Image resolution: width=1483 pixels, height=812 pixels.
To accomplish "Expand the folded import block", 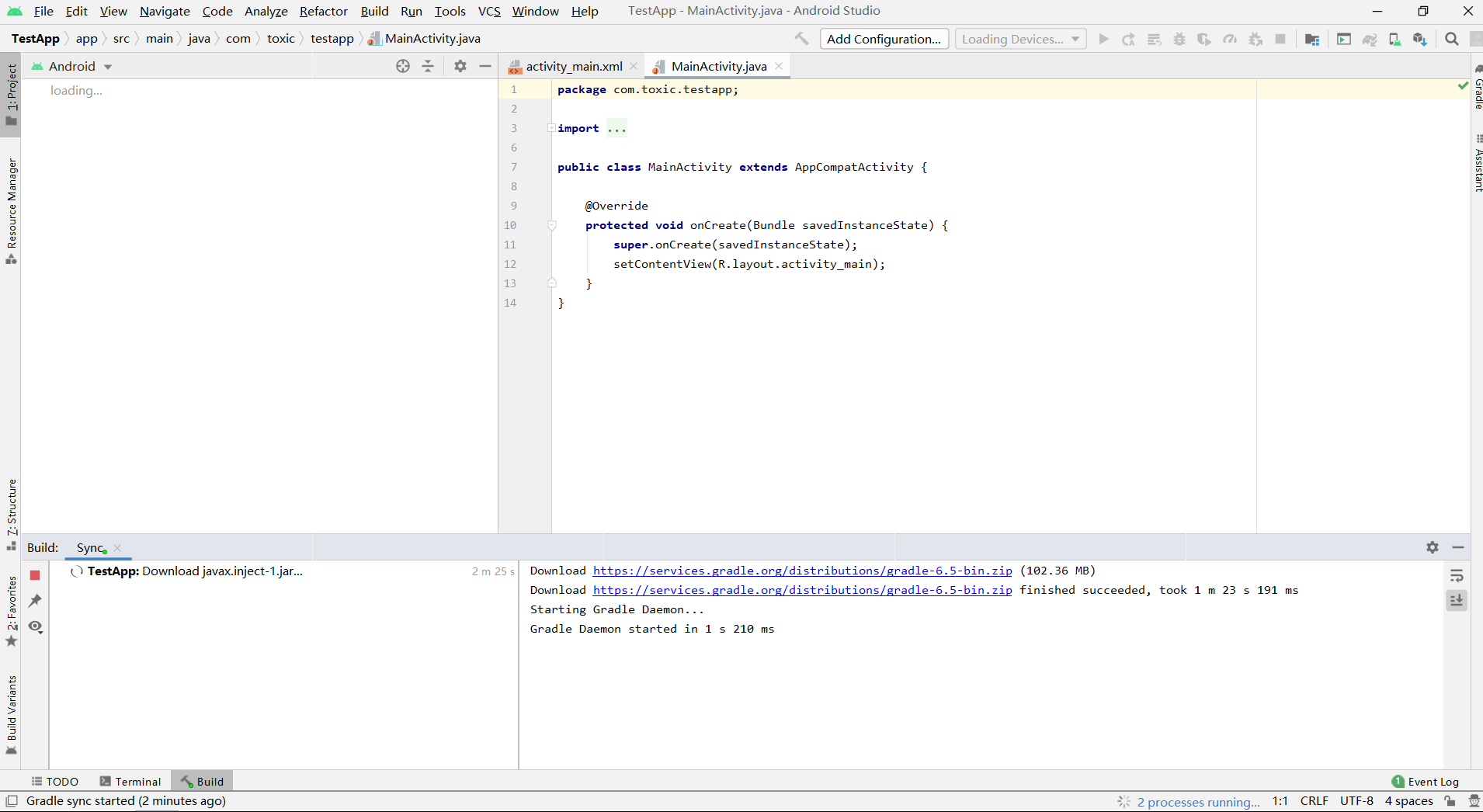I will coord(551,128).
